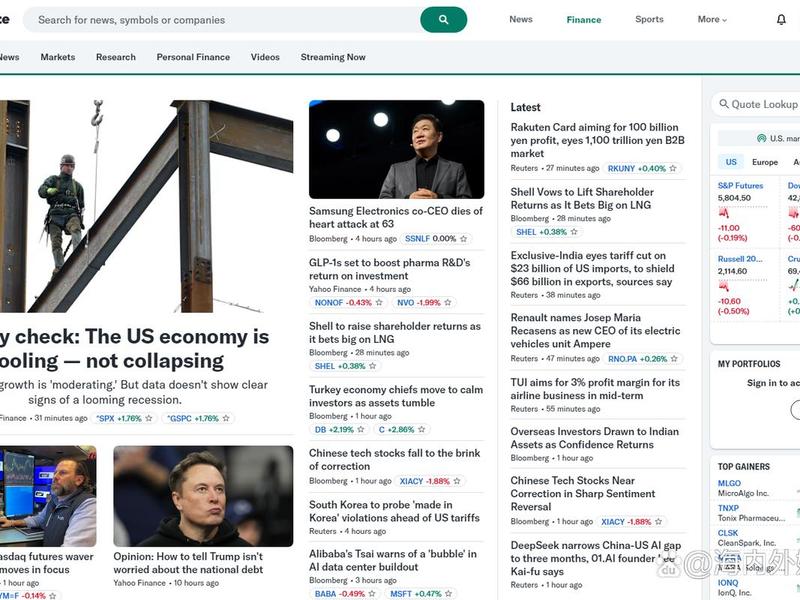
Task: Open the Finance section in top navigation
Action: tap(584, 19)
